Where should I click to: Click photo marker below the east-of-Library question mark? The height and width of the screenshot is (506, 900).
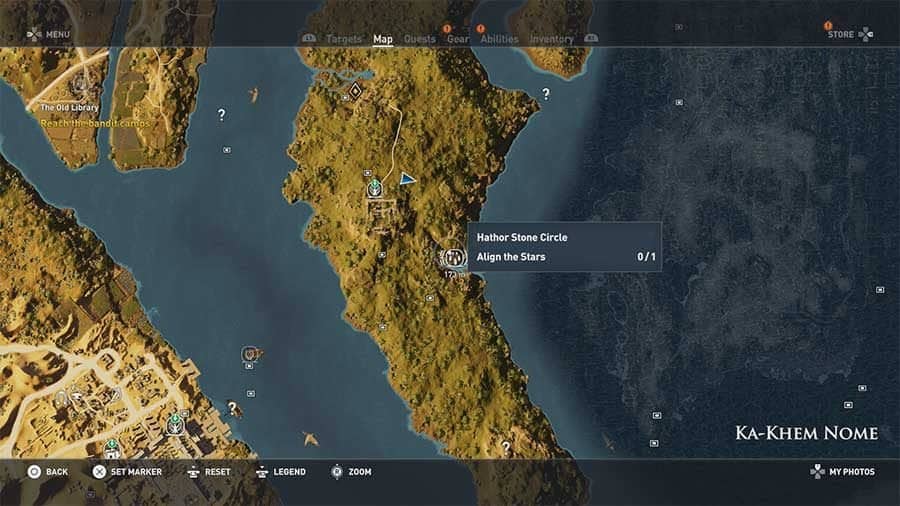227,150
